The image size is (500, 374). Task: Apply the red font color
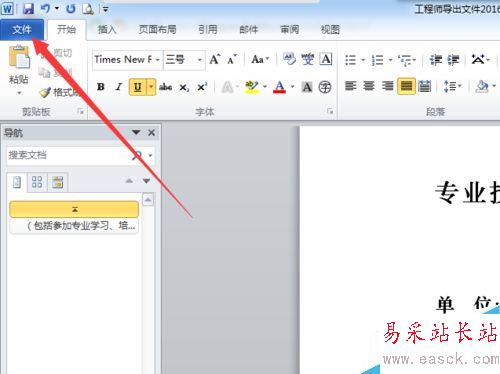[x=279, y=87]
